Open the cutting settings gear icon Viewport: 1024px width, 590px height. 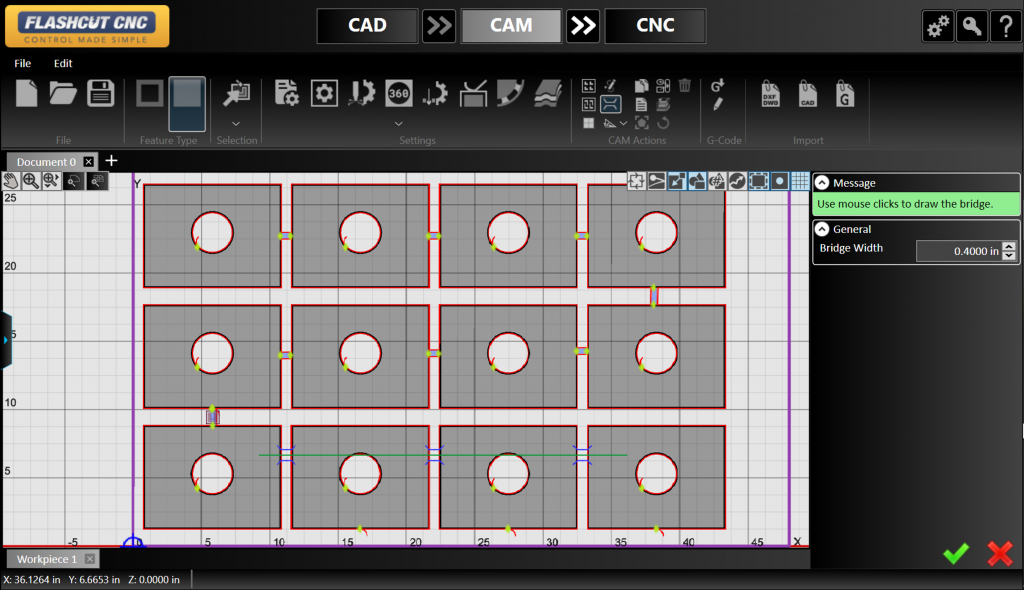click(x=324, y=93)
